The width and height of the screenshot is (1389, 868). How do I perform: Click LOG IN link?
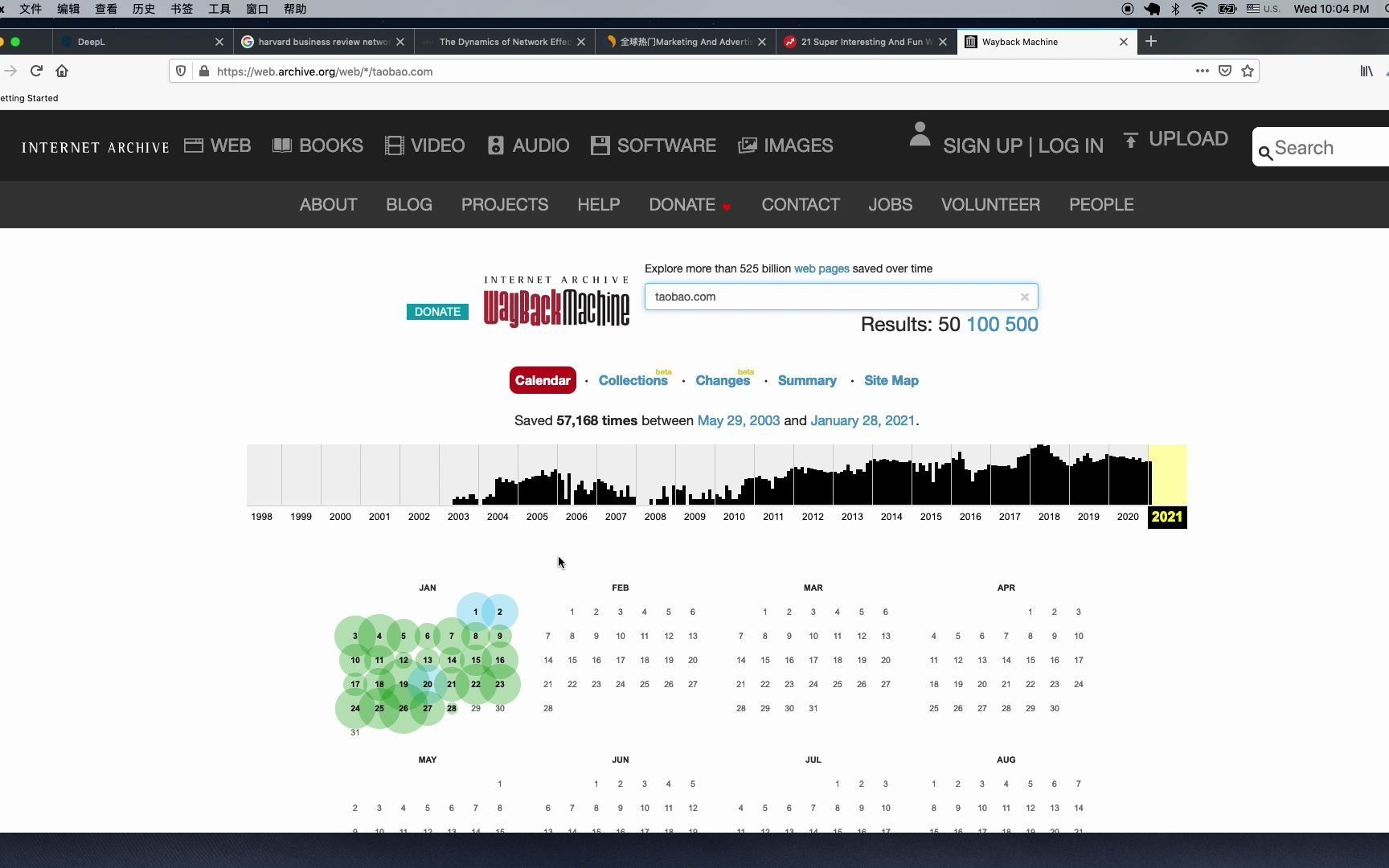[1071, 145]
